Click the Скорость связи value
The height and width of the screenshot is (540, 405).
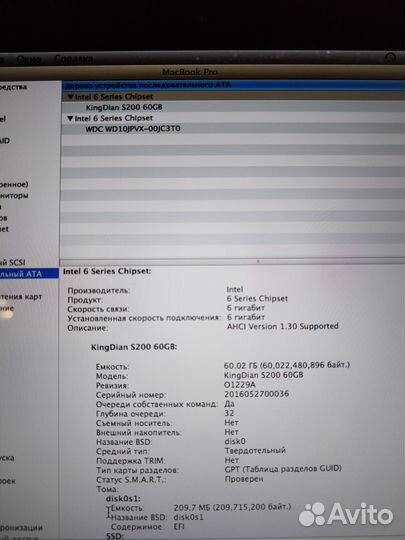(x=246, y=308)
